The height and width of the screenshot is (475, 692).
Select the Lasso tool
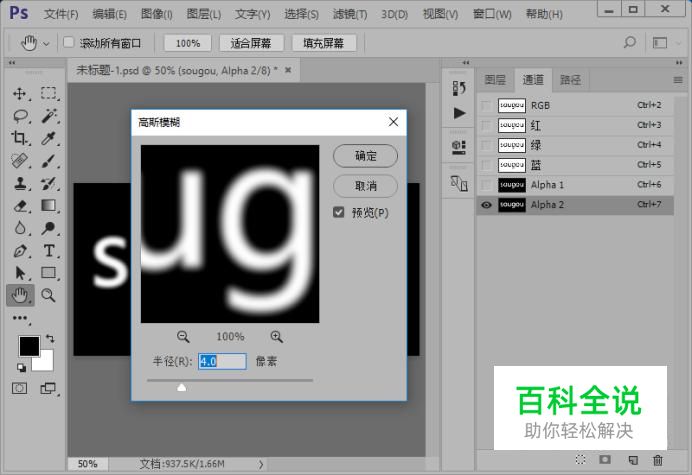(x=20, y=116)
